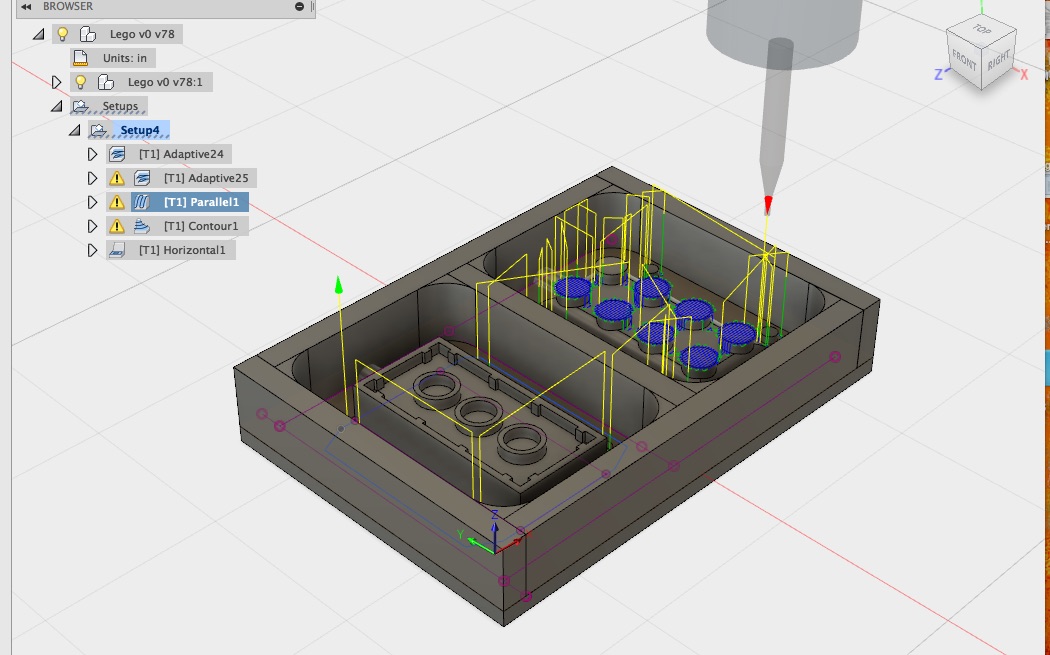The width and height of the screenshot is (1050, 655).
Task: Click the Contour1 toolpath icon
Action: 142,226
